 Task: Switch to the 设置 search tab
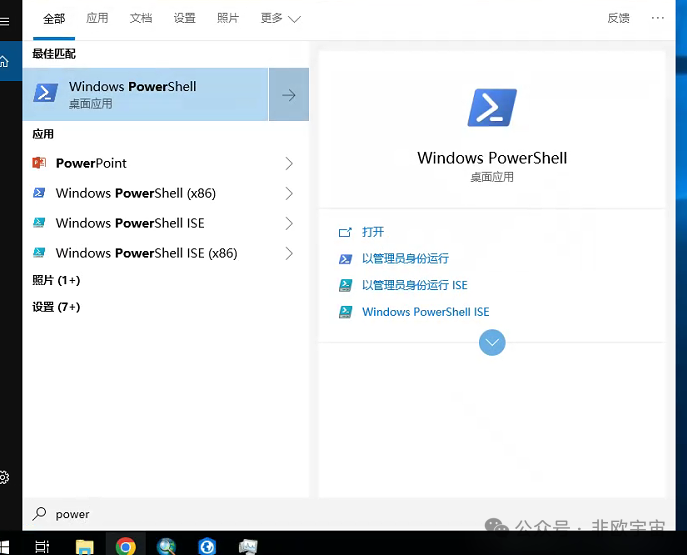184,18
